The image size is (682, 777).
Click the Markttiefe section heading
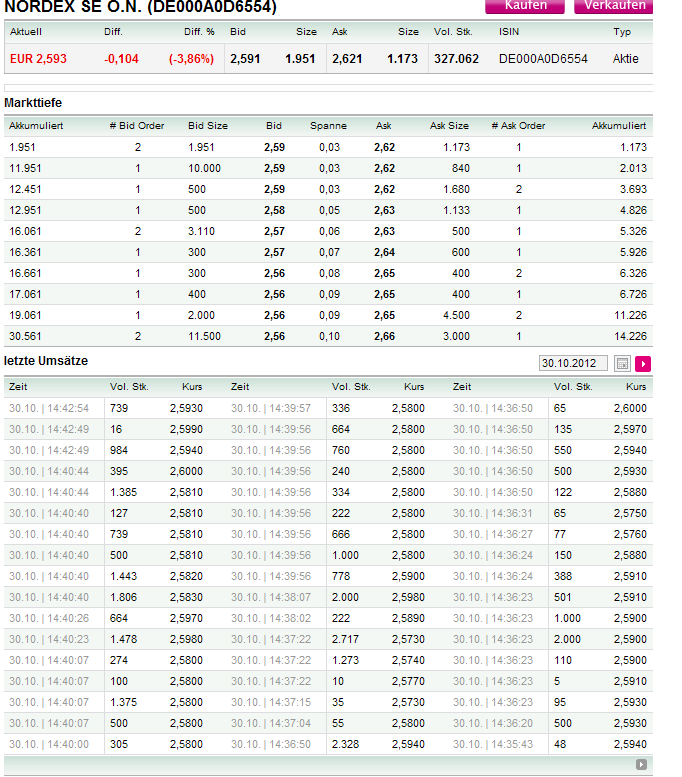click(x=33, y=103)
